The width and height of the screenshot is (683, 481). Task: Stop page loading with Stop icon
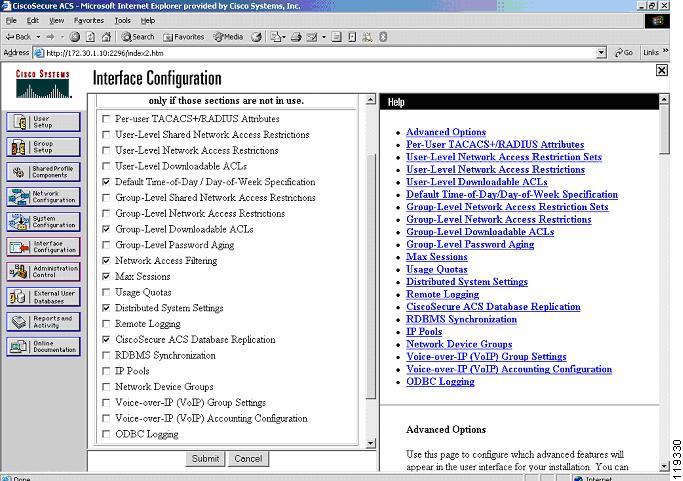[x=74, y=37]
